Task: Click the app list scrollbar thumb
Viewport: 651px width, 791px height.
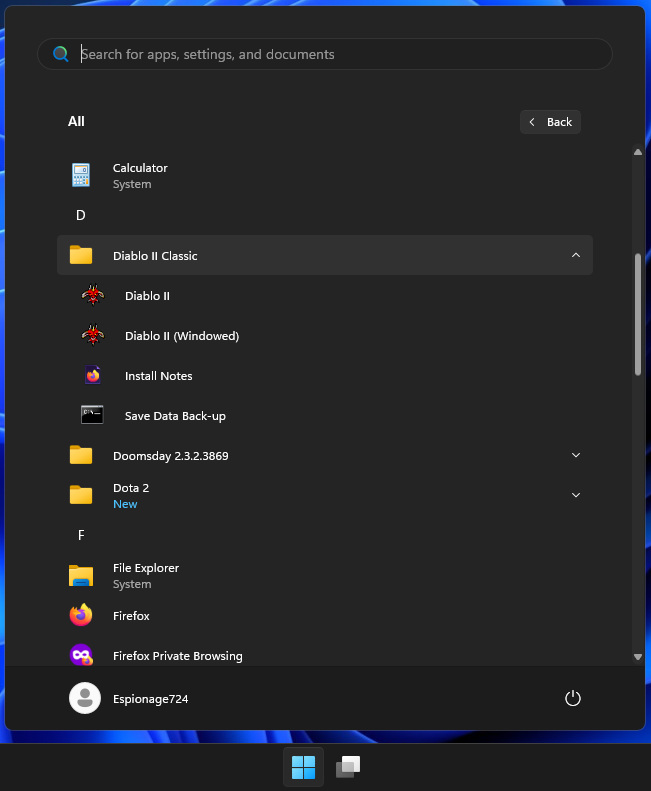Action: [x=638, y=314]
